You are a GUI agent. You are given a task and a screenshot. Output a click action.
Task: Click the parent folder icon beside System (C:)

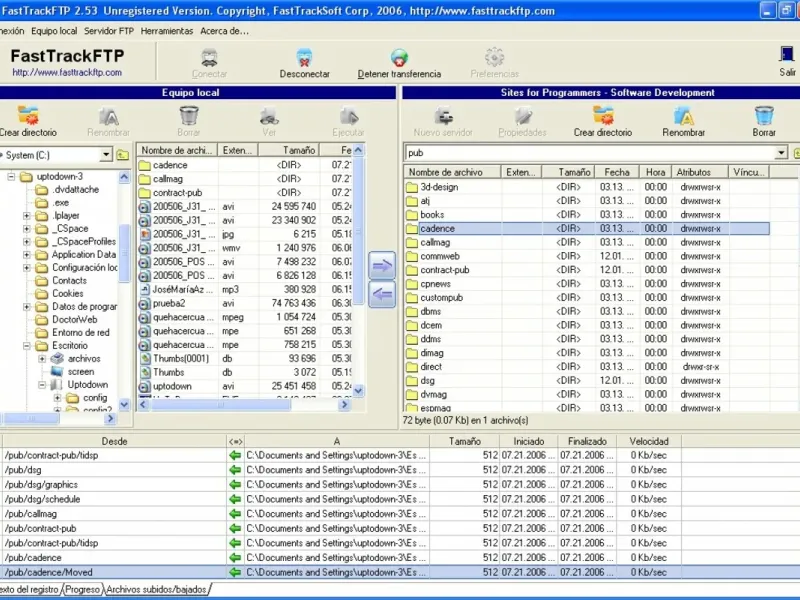[x=122, y=155]
